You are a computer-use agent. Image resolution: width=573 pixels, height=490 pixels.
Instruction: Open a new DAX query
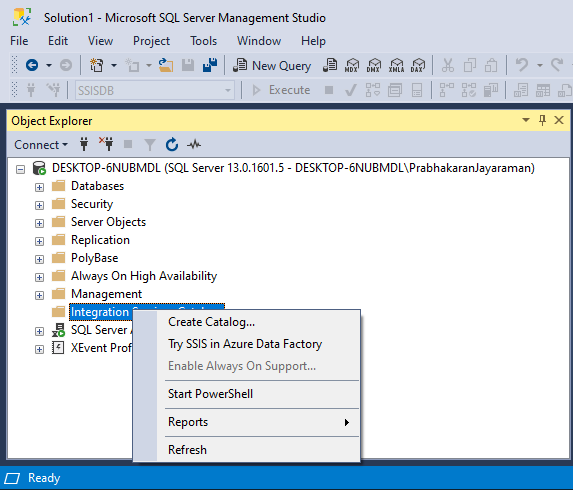coord(418,65)
